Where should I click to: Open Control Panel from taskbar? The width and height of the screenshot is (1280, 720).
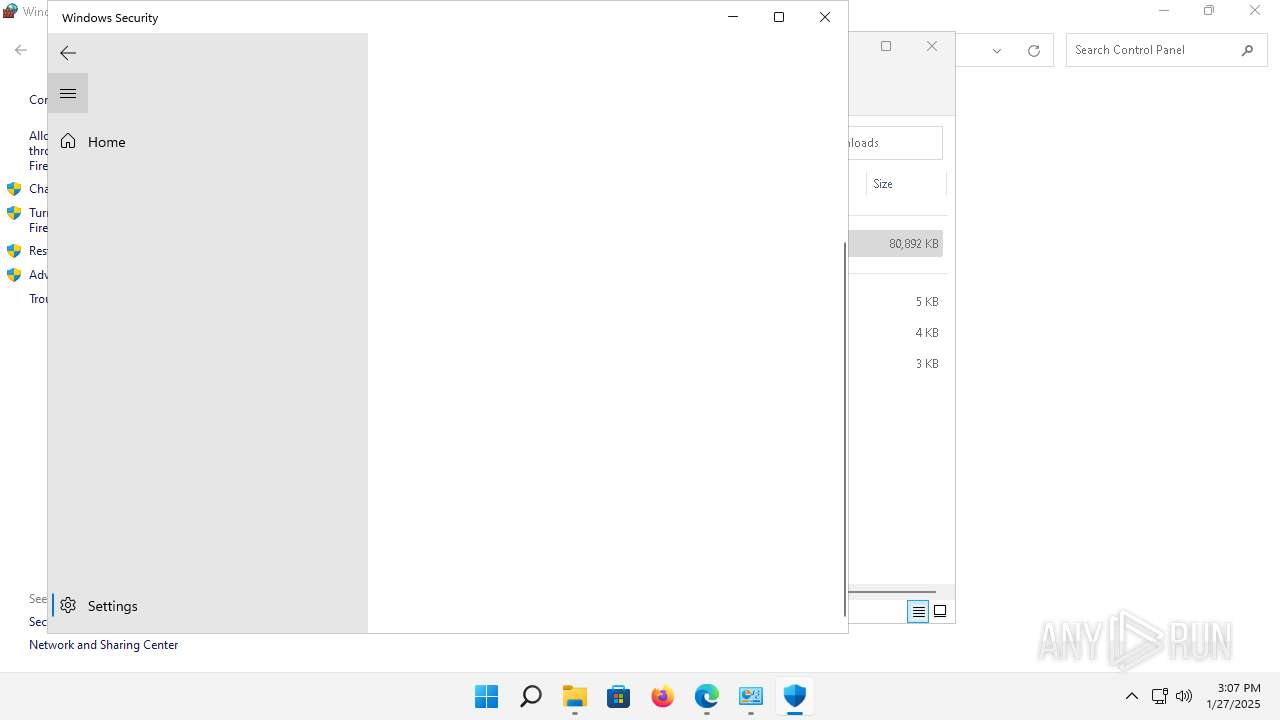pos(751,696)
